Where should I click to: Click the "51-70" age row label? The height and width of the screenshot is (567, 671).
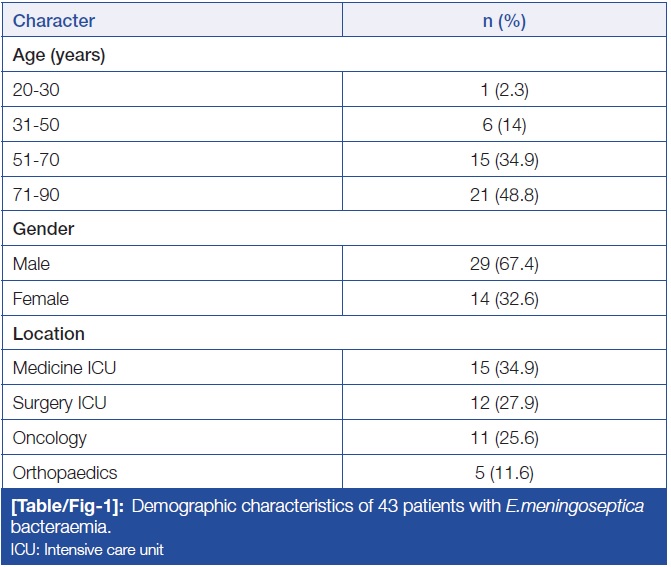[35, 160]
